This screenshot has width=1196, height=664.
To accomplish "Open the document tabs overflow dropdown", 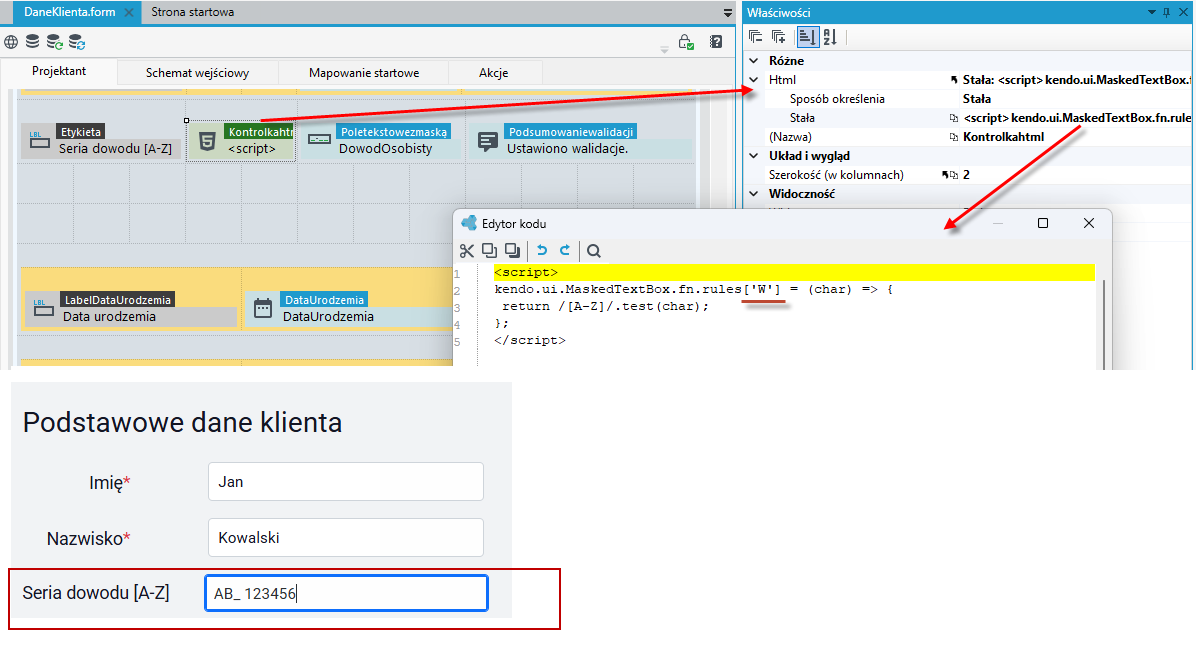I will pyautogui.click(x=728, y=13).
